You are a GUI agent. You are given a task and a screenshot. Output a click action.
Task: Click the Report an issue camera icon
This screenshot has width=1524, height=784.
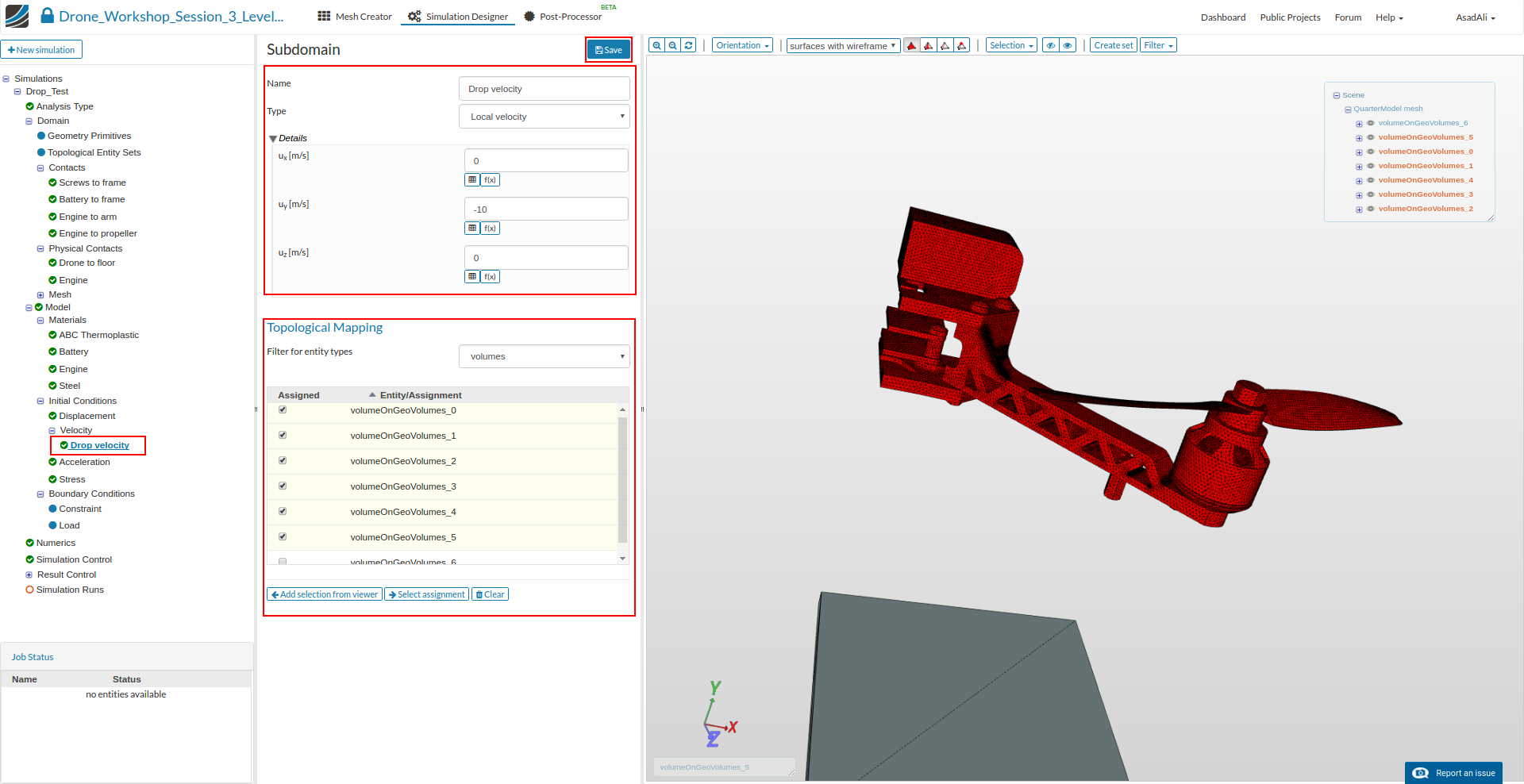(1421, 773)
